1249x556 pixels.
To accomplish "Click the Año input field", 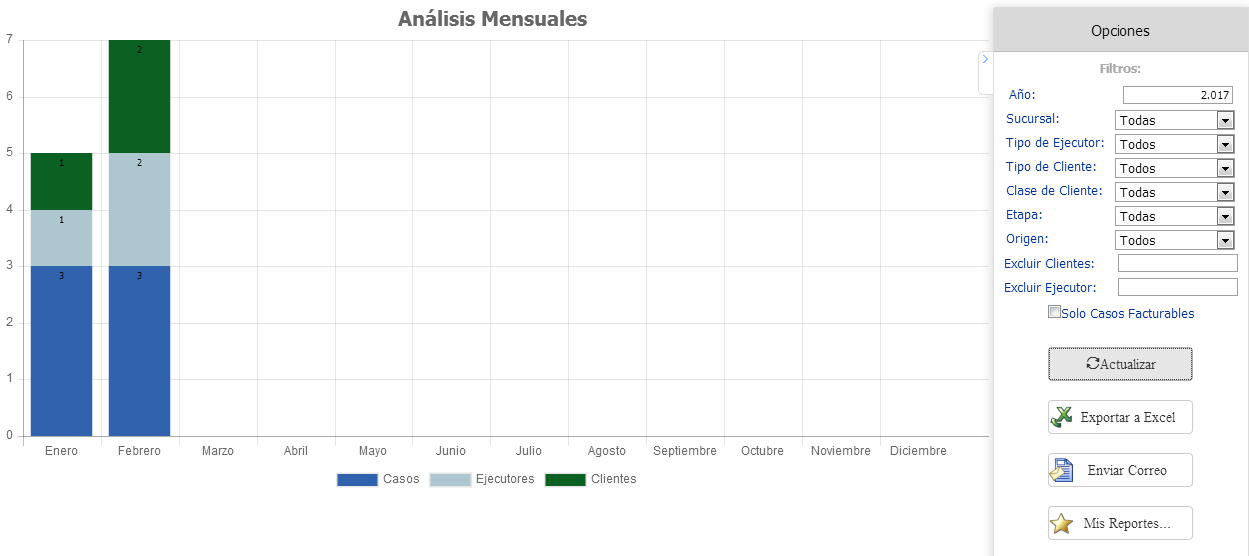I will [1177, 95].
